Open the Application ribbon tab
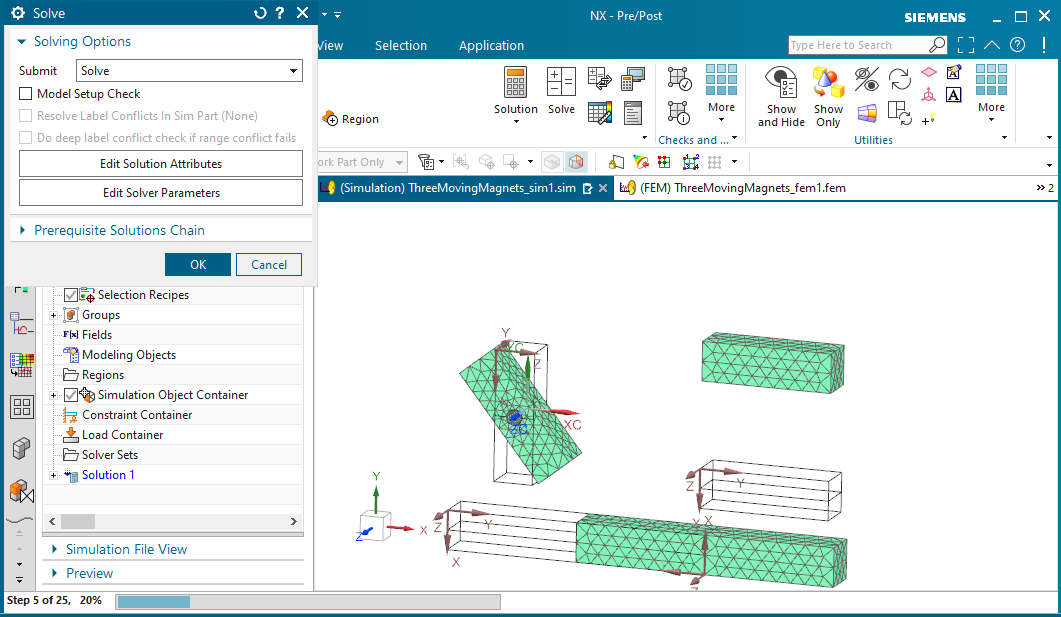The width and height of the screenshot is (1061, 617). 491,45
